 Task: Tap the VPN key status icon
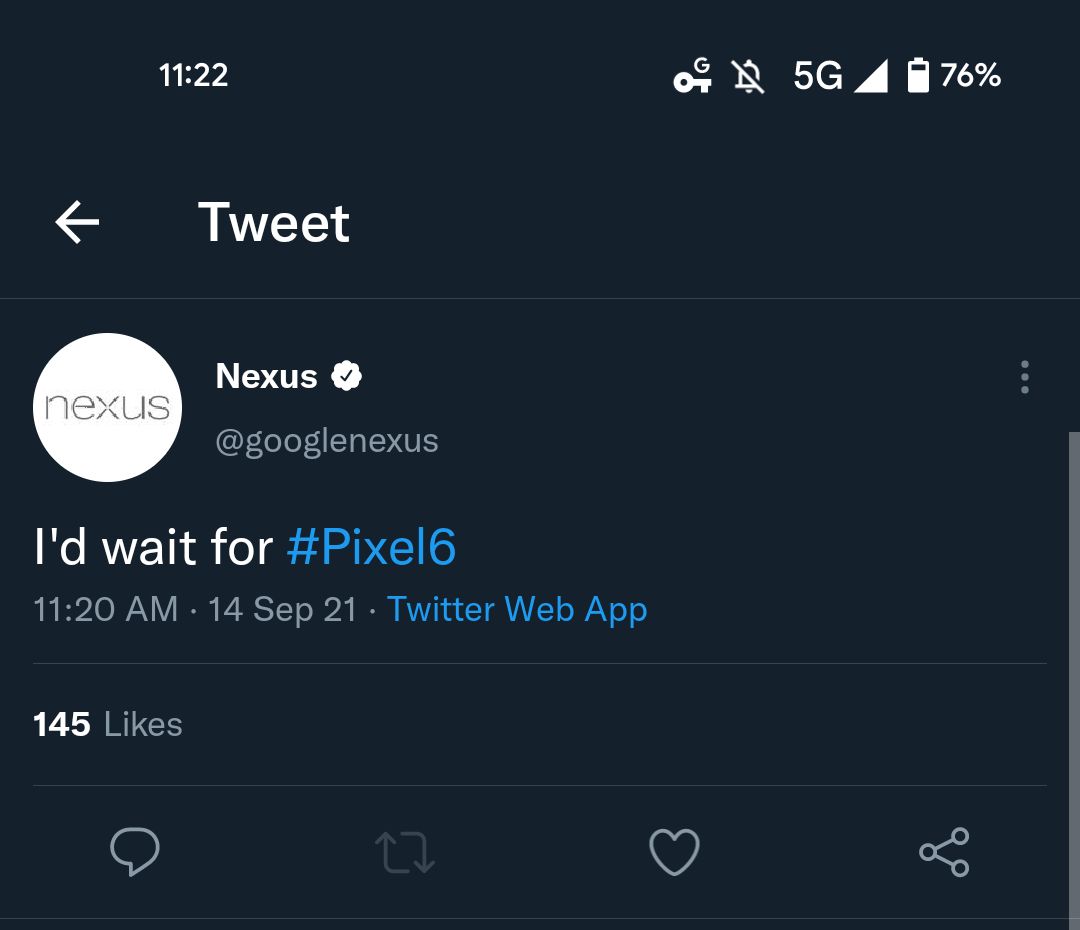(692, 76)
